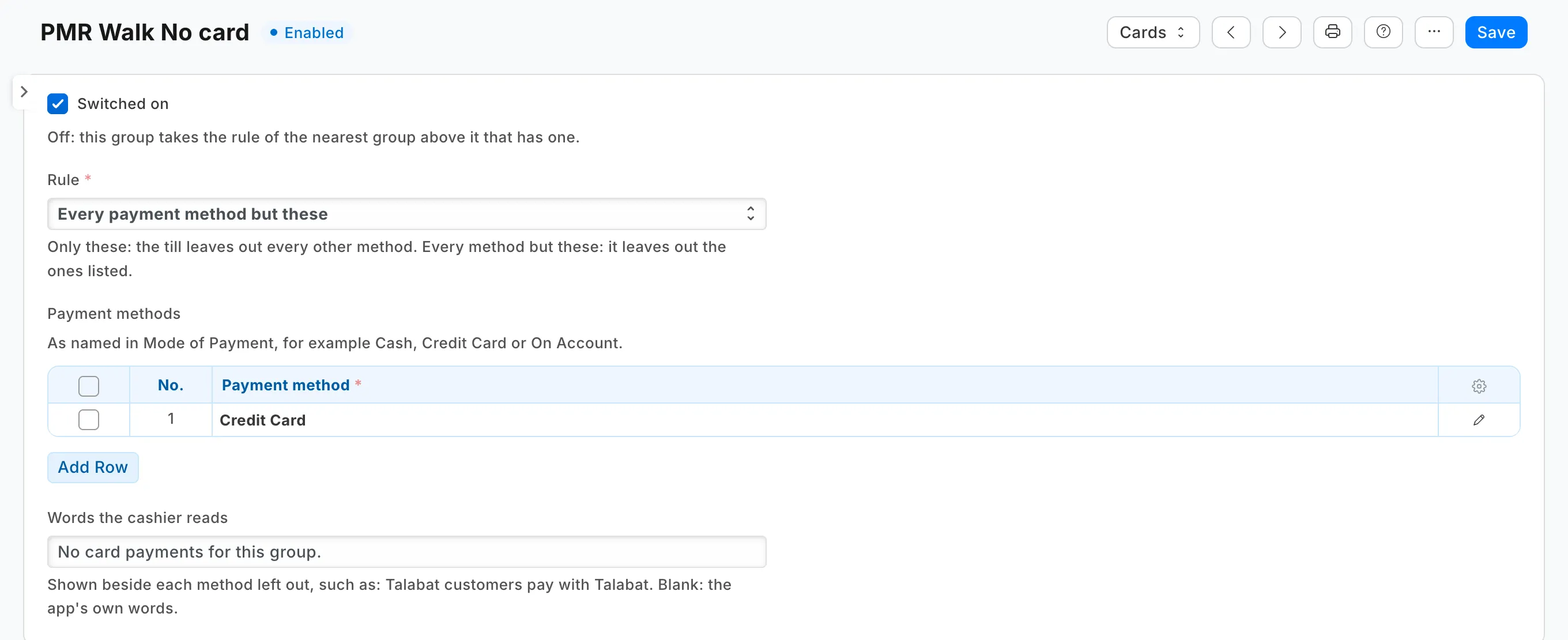Open the help question mark icon
The image size is (1568, 640).
pyautogui.click(x=1383, y=32)
